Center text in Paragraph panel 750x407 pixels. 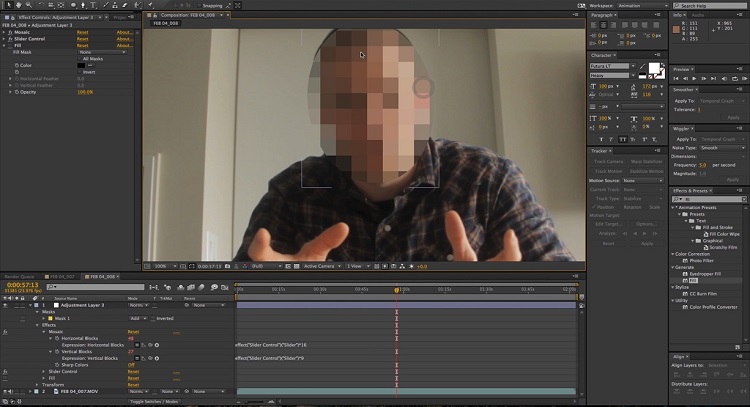coord(604,25)
